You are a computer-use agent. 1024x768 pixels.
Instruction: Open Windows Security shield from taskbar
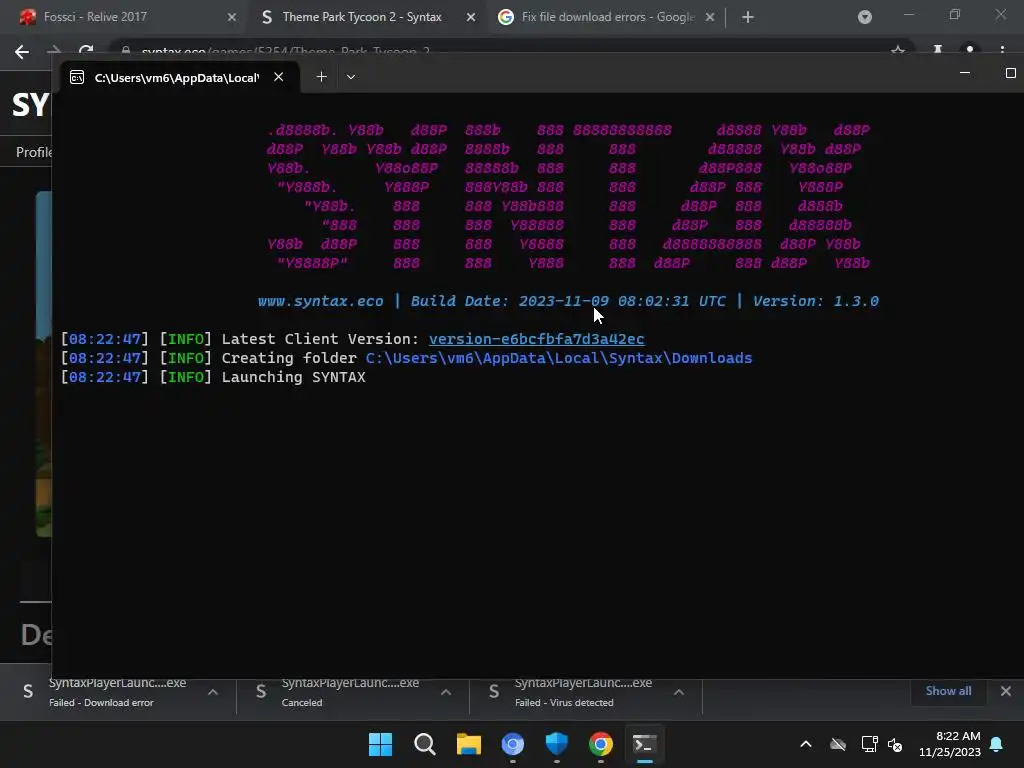pos(556,744)
